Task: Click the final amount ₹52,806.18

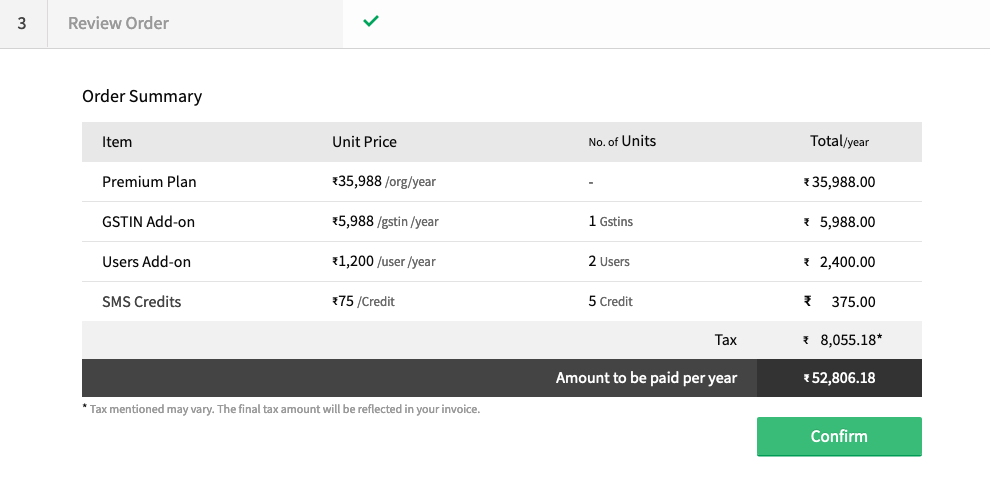Action: tap(840, 378)
